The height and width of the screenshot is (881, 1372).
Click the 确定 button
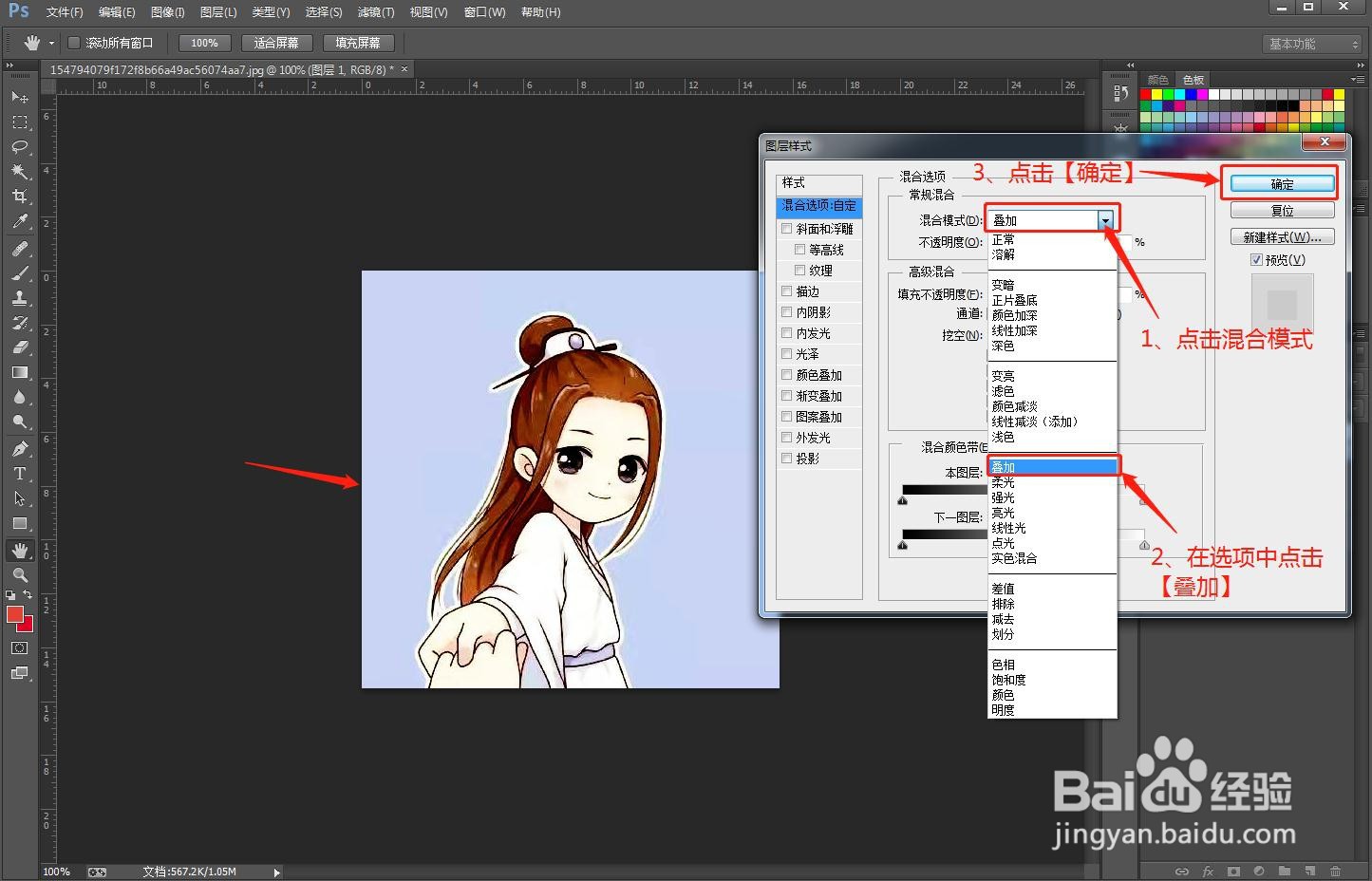coord(1282,184)
